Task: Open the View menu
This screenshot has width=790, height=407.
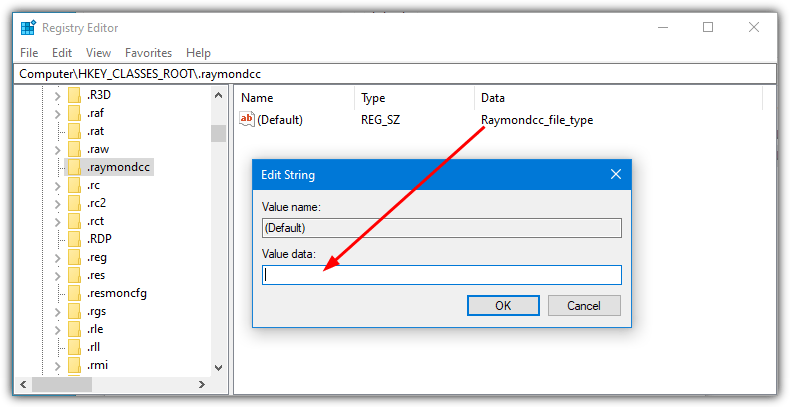Action: 98,52
